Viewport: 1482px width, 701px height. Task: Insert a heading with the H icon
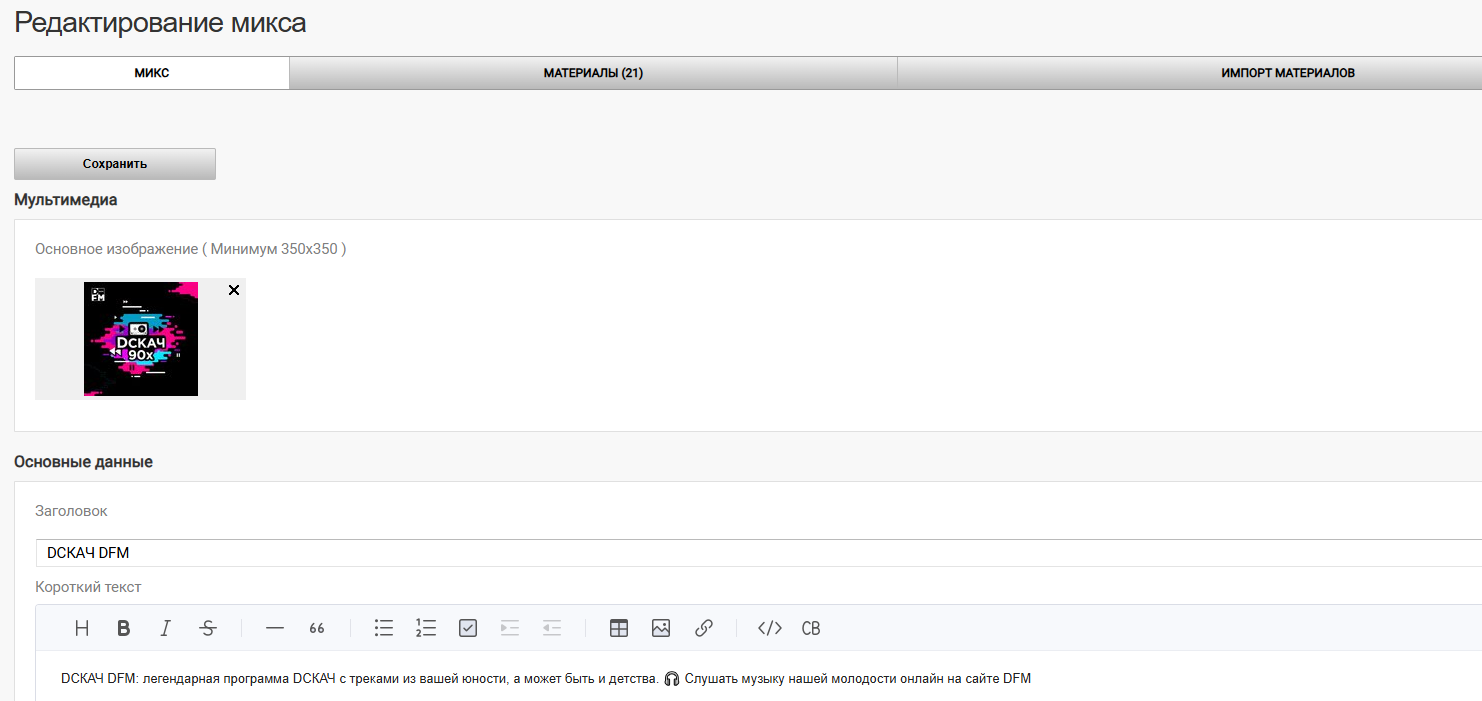coord(82,628)
